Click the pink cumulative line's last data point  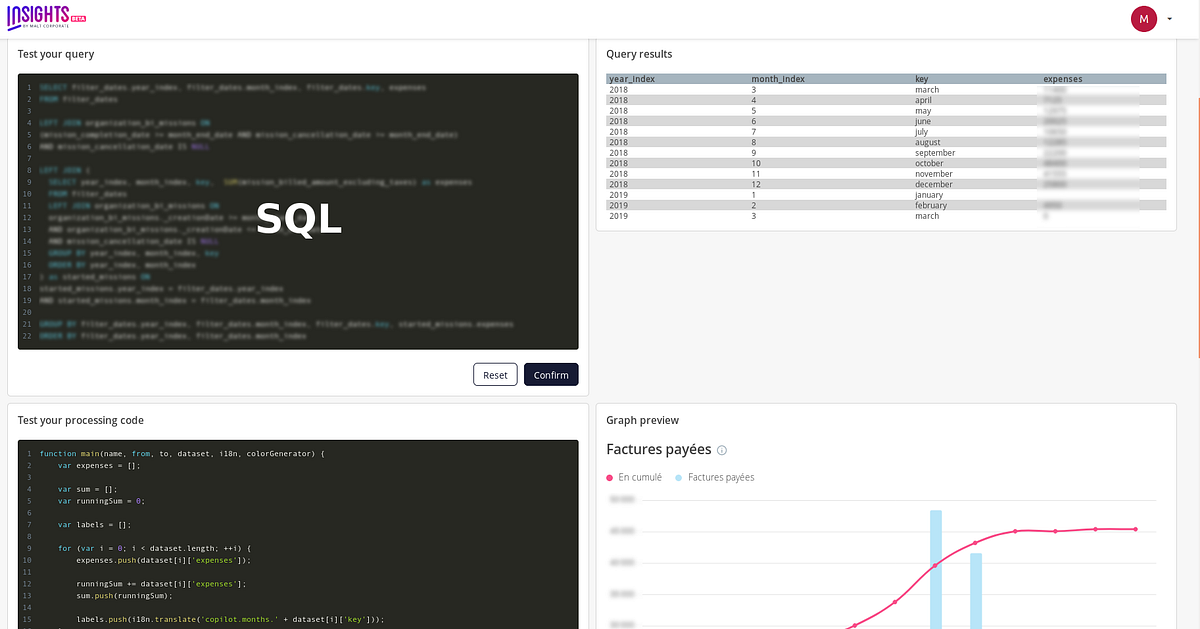(x=1134, y=529)
